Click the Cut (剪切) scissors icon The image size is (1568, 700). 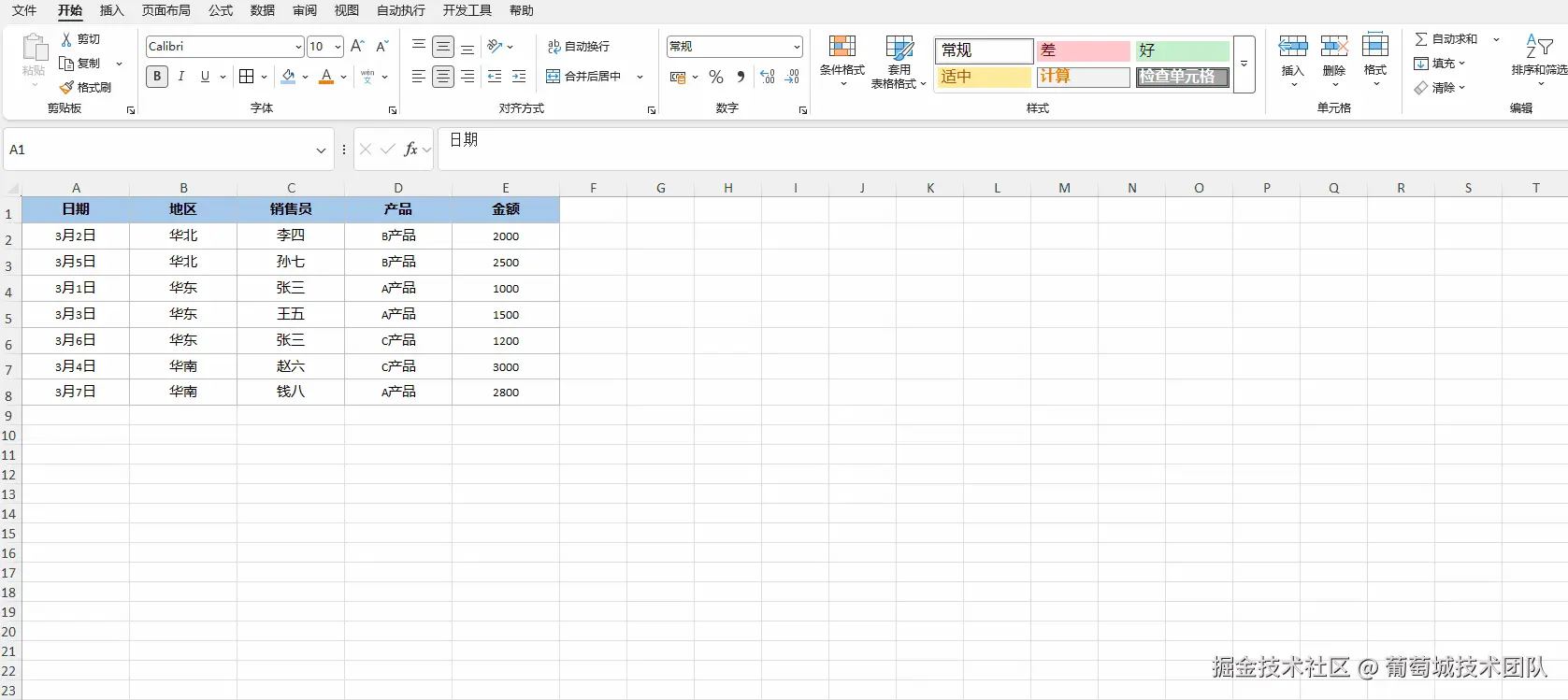click(x=66, y=39)
